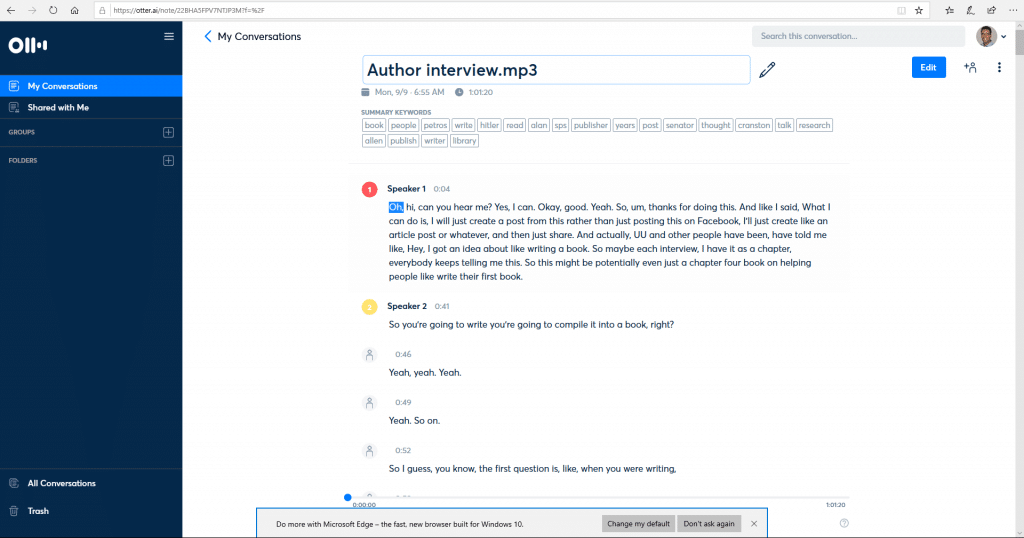Collapse sidebar with the hamburger icon
The height and width of the screenshot is (538, 1024).
point(169,36)
